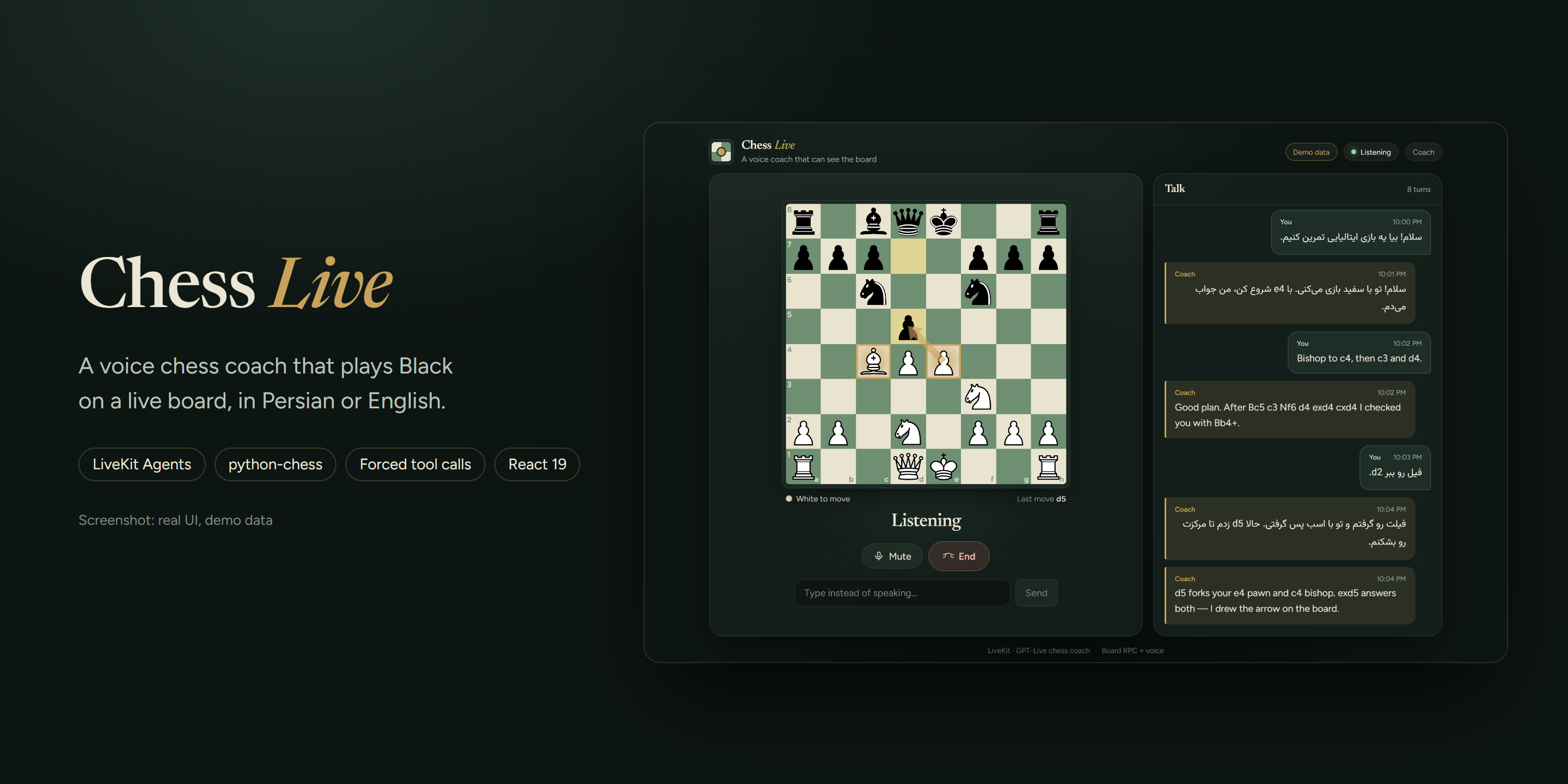Click the LiveKit Agents tag
This screenshot has width=1568, height=784.
pyautogui.click(x=142, y=464)
